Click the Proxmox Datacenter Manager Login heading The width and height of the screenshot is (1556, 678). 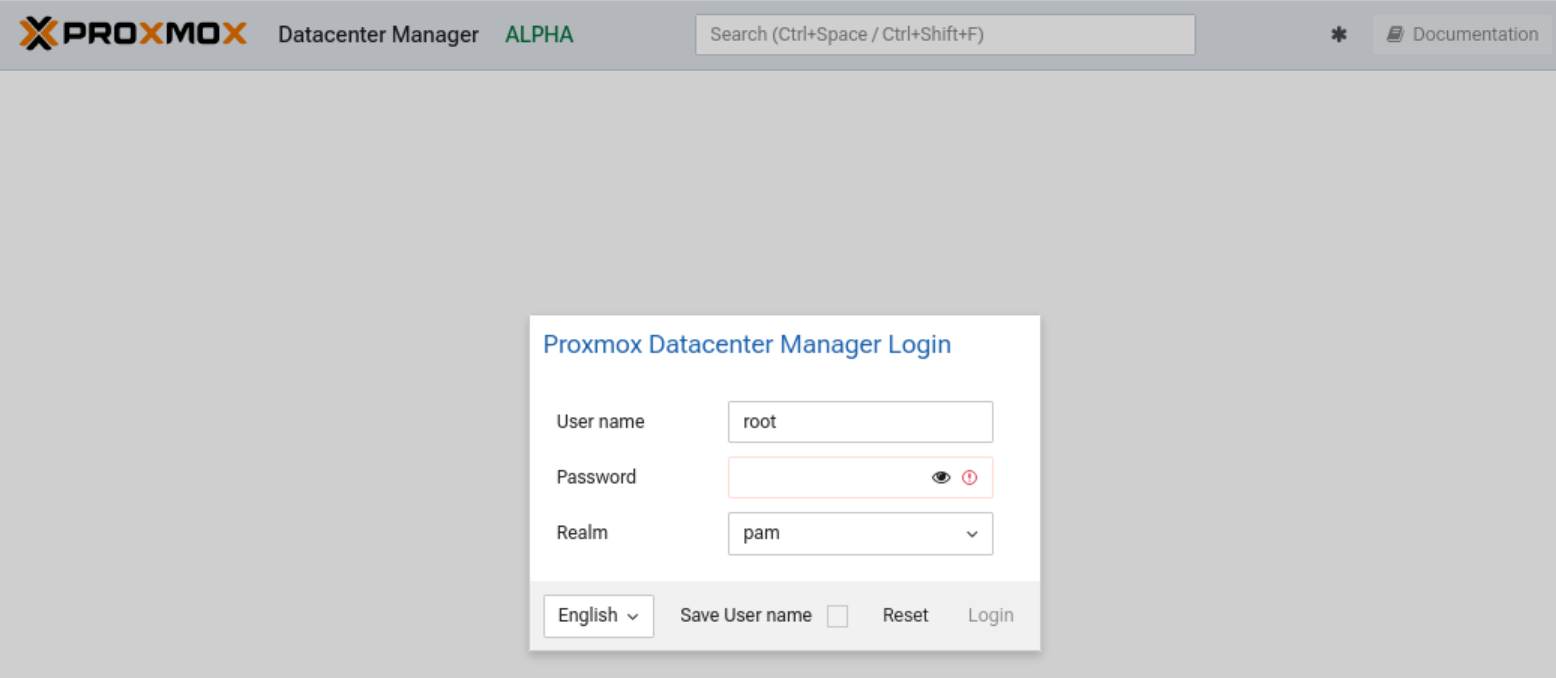[747, 345]
